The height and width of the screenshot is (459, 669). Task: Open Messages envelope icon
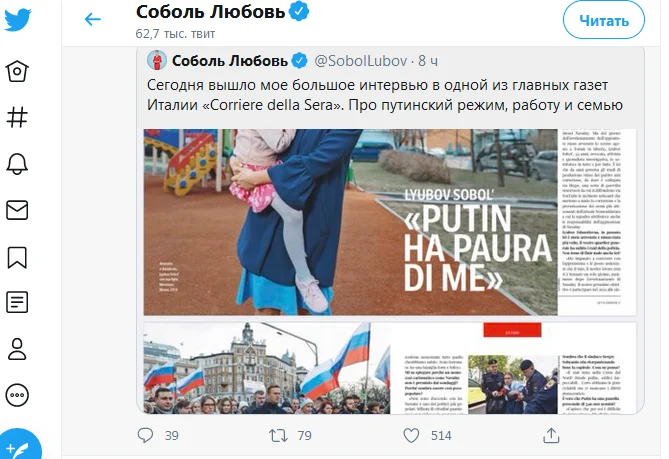click(17, 210)
